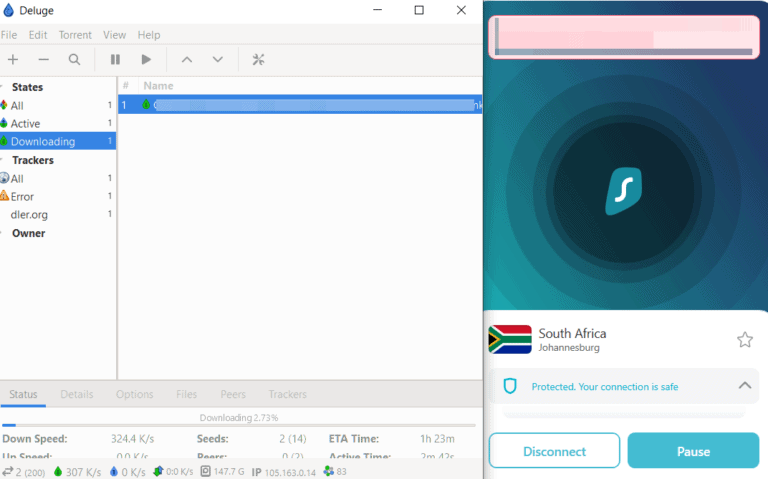Pause the selected torrent
Screen dimensions: 768x479
[115, 60]
